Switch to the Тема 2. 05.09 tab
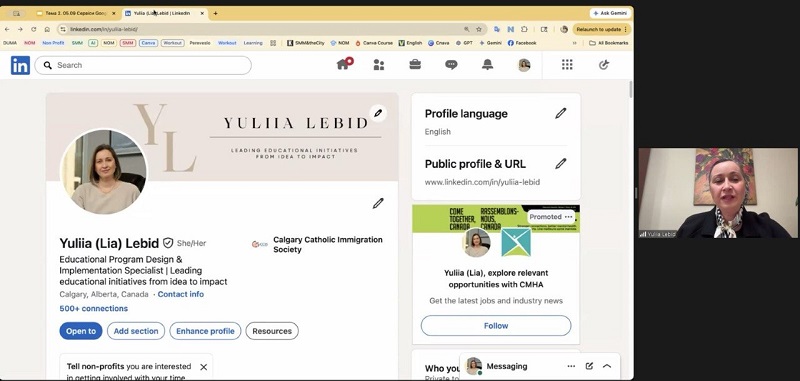Image resolution: width=800 pixels, height=381 pixels. pos(77,13)
